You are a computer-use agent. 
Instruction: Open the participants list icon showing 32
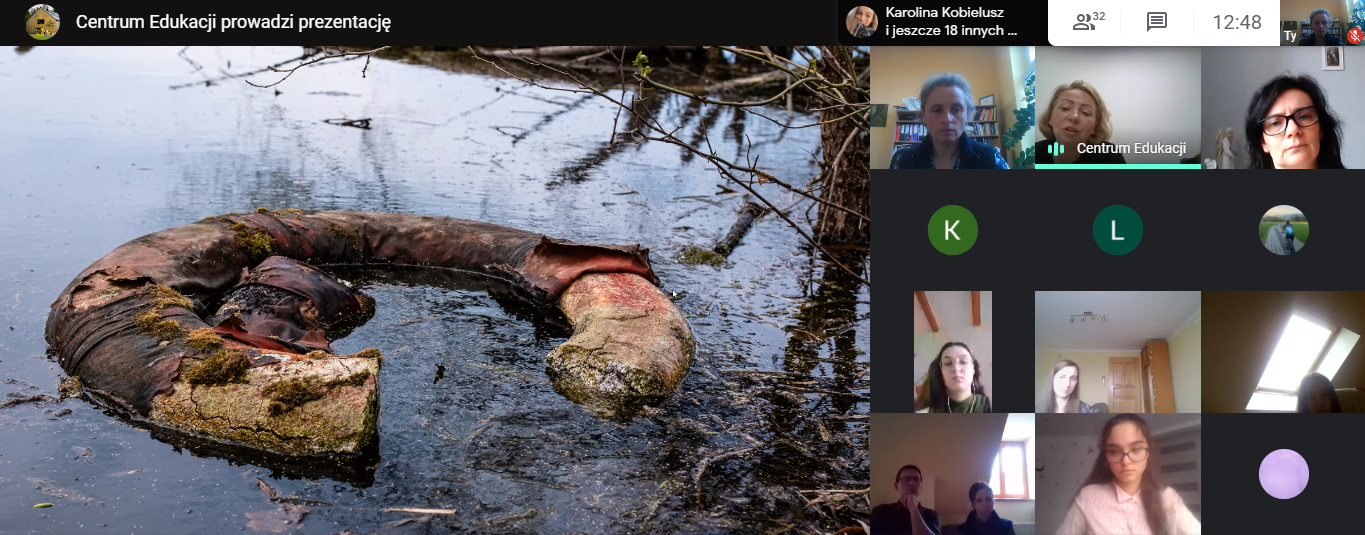pos(1089,22)
